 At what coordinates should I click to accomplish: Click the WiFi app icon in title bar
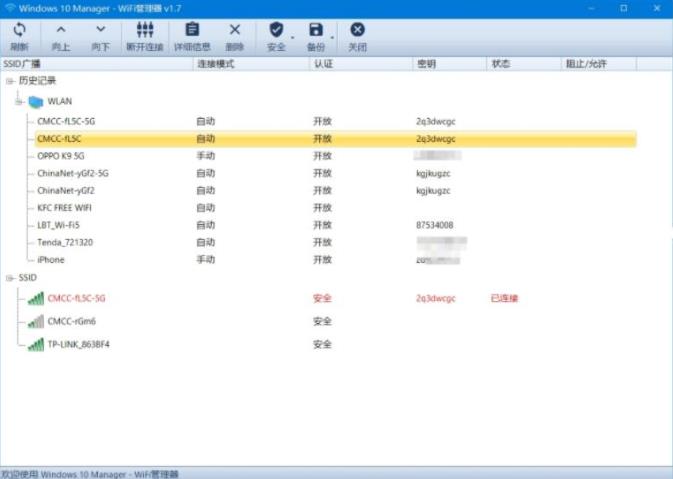pyautogui.click(x=10, y=8)
